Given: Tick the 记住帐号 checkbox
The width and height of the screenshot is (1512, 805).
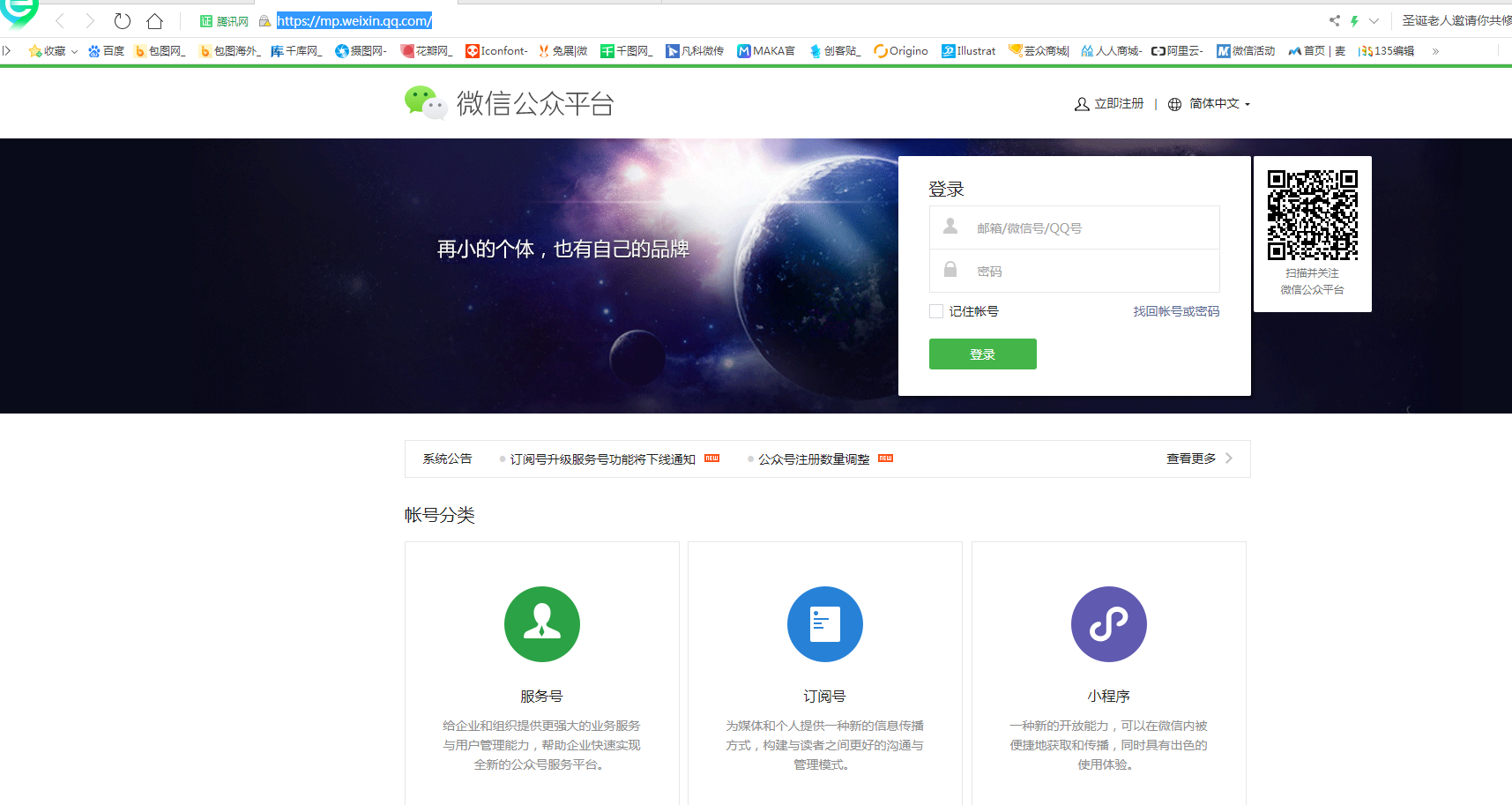Looking at the screenshot, I should (x=936, y=311).
